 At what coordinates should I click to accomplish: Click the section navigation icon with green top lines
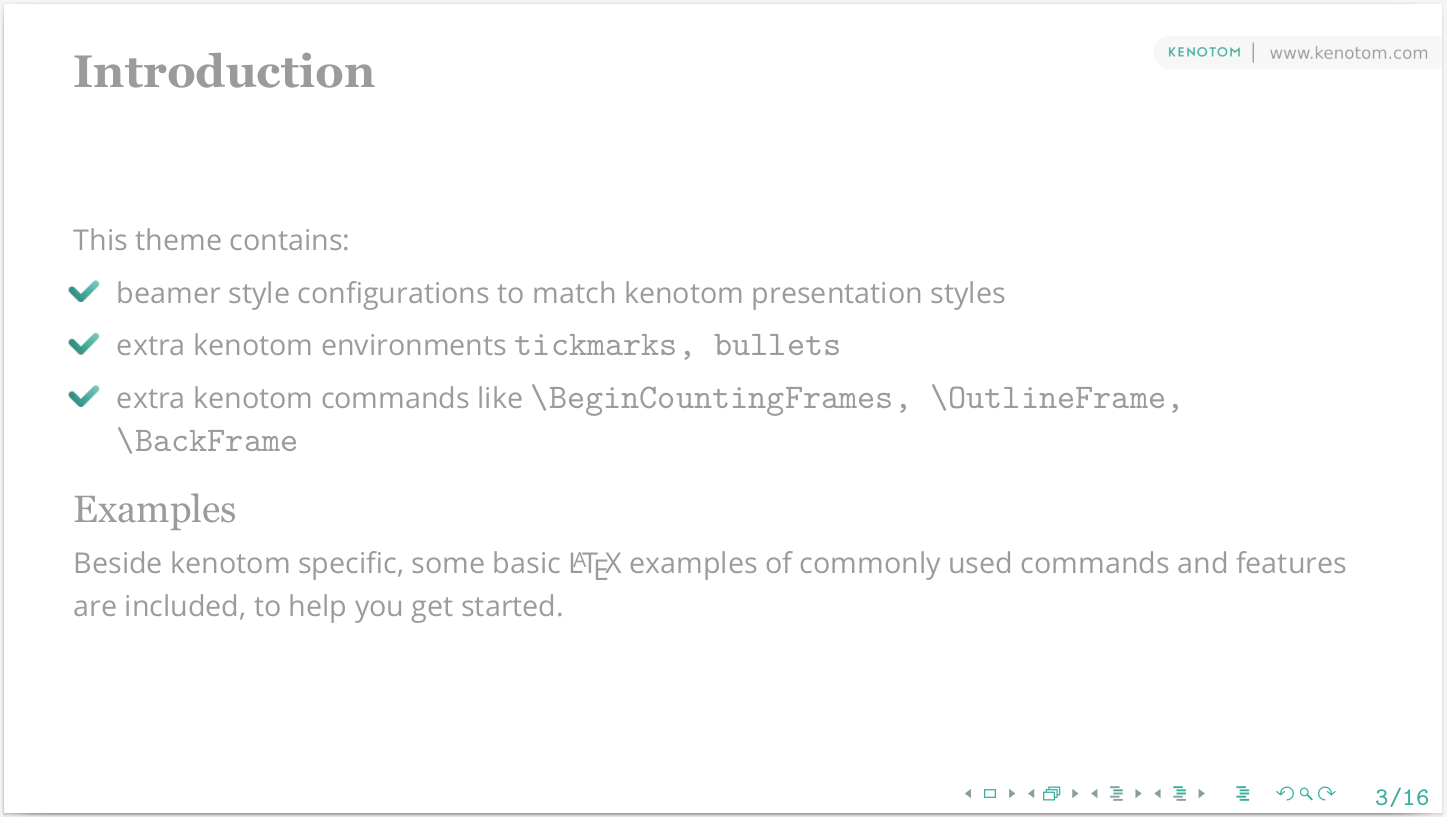pos(1180,794)
